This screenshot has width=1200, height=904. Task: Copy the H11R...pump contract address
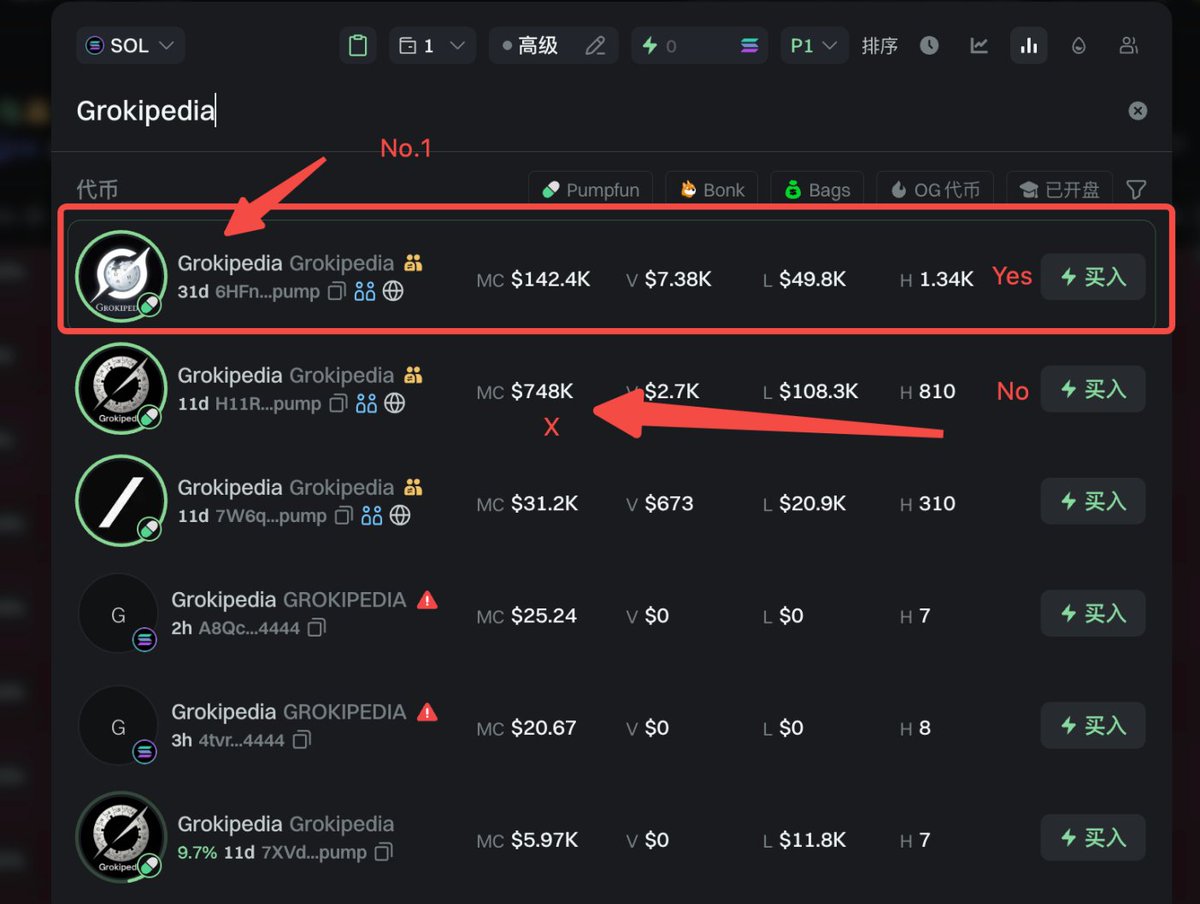(338, 404)
